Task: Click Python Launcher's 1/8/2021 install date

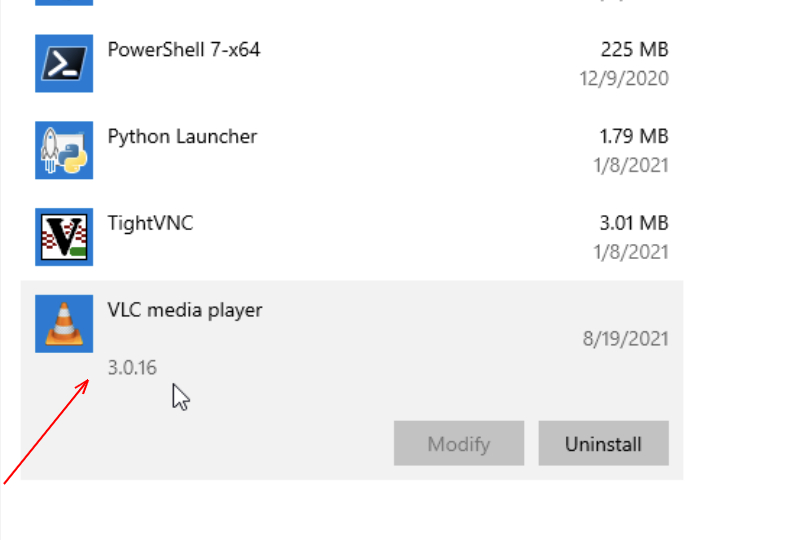Action: (x=631, y=165)
